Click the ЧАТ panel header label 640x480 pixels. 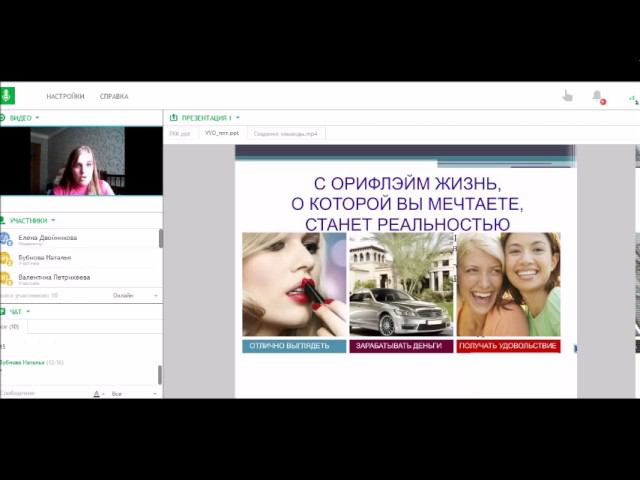pos(16,312)
